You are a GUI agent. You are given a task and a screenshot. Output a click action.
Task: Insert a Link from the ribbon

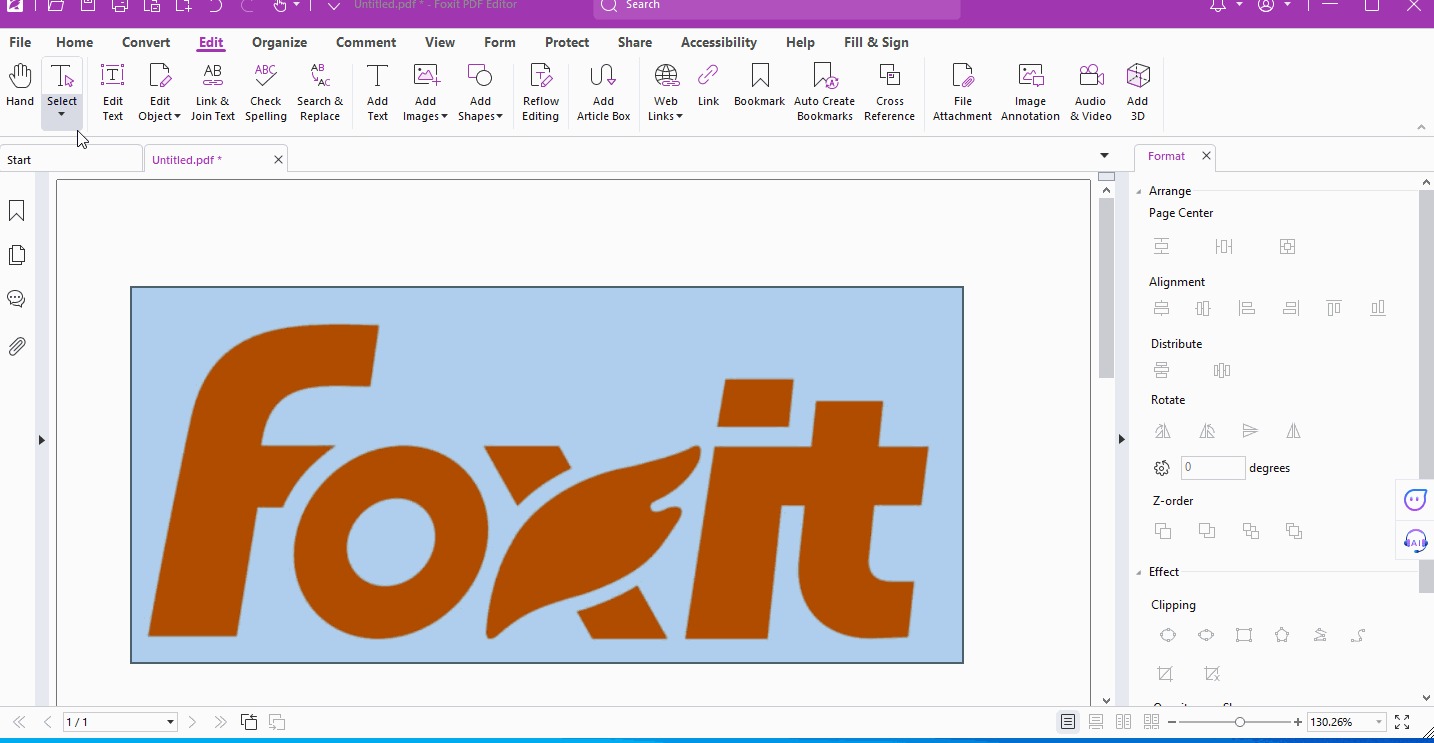pos(708,86)
